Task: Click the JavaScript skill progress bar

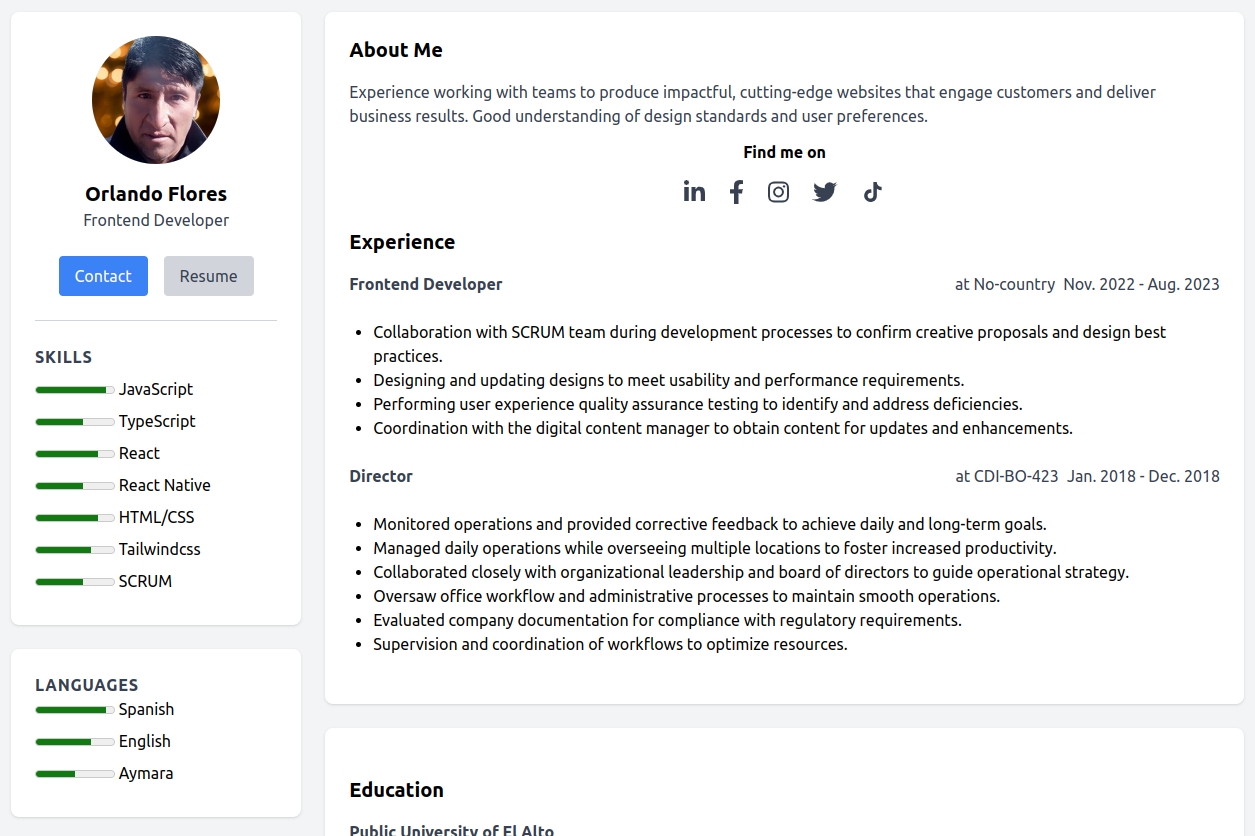Action: [x=74, y=390]
